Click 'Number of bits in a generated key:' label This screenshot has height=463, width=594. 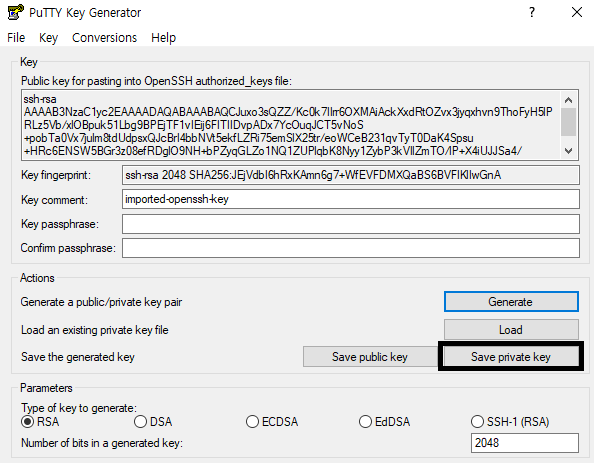tap(102, 443)
